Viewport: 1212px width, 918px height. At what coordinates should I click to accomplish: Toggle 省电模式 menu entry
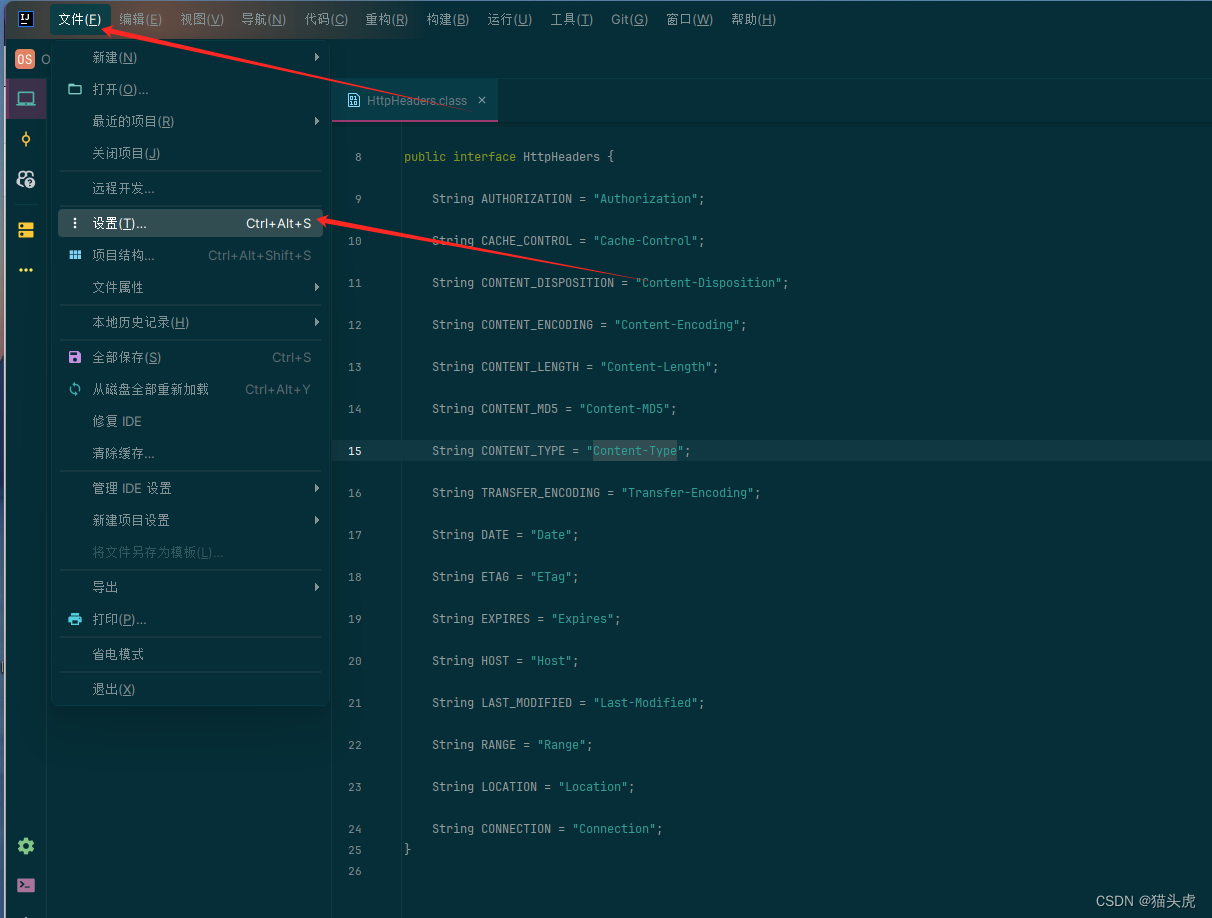(x=190, y=654)
